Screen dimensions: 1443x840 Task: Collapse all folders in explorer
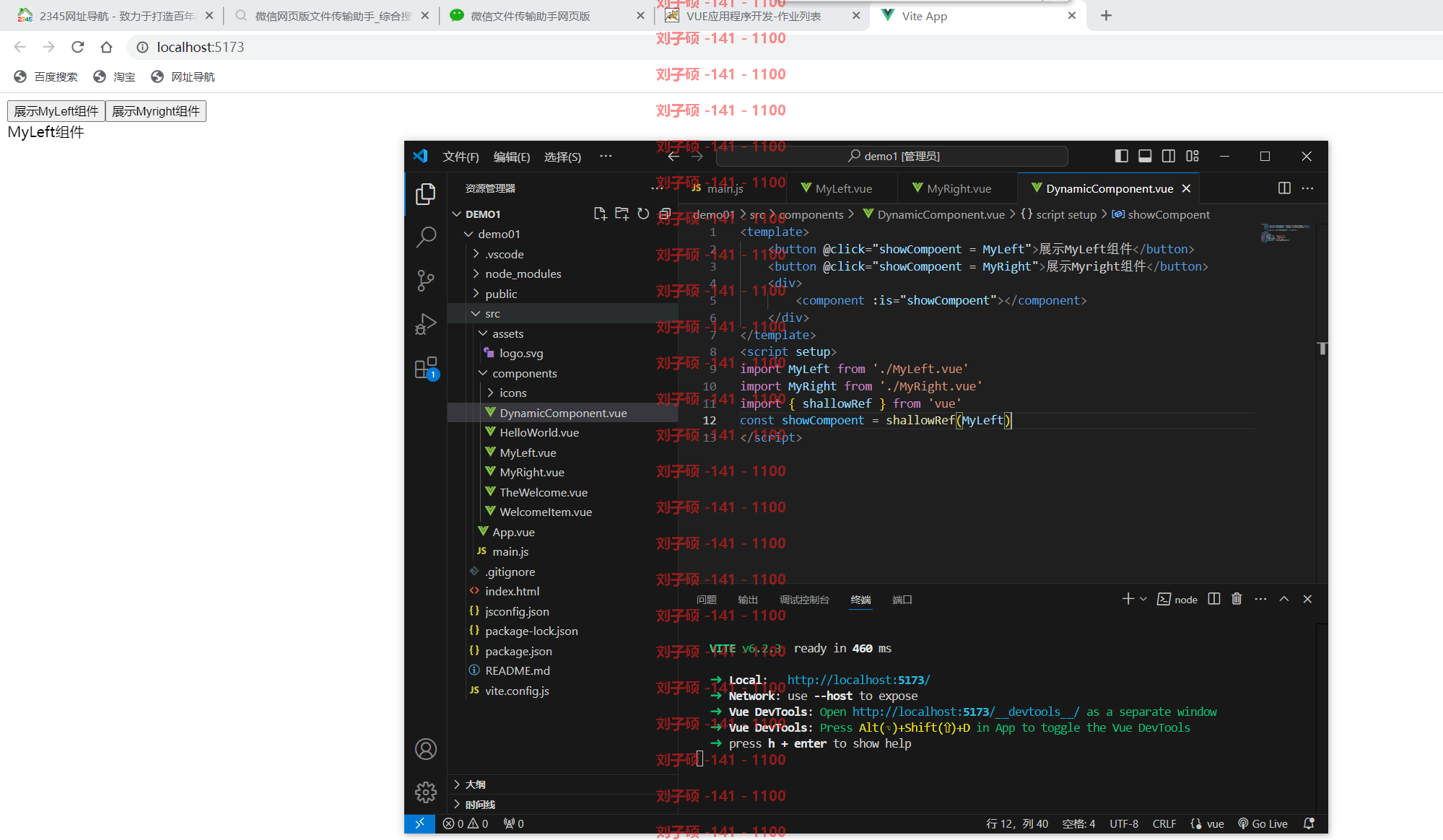(x=665, y=214)
